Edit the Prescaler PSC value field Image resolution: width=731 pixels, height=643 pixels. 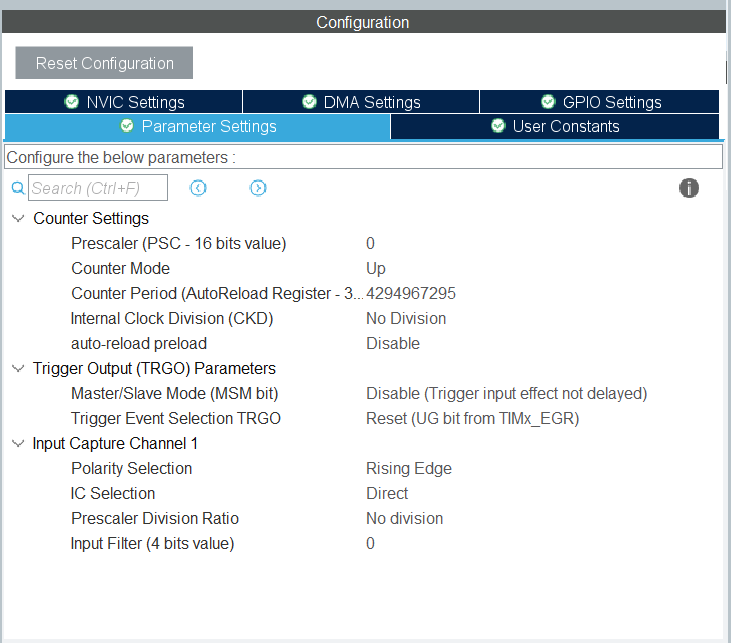(371, 243)
